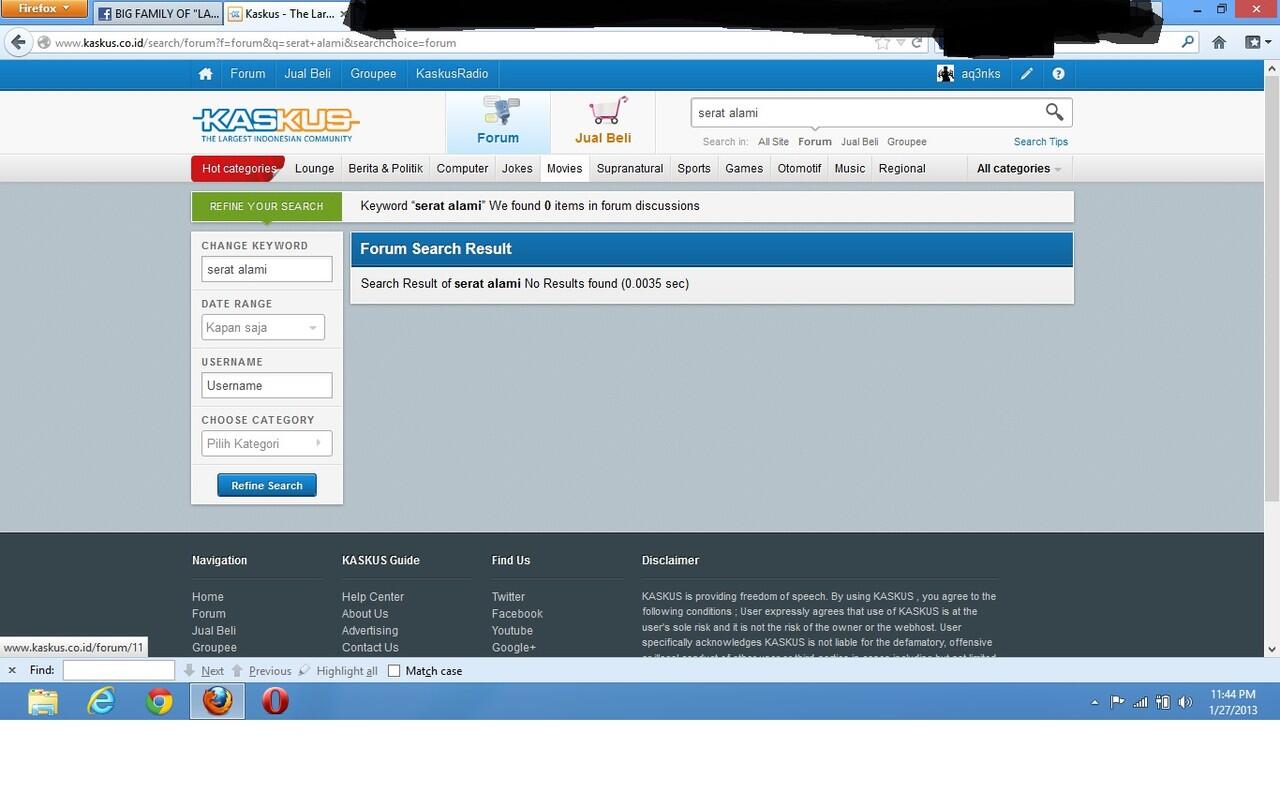Show hidden tray icons arrow
Image resolution: width=1280 pixels, height=808 pixels.
(1095, 702)
